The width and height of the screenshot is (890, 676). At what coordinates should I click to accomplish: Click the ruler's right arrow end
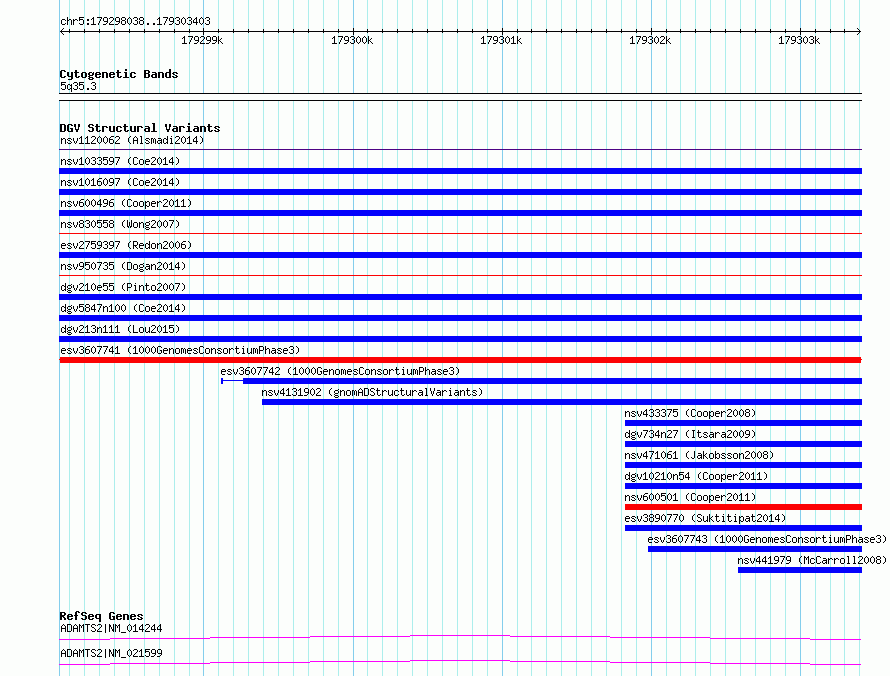point(859,31)
